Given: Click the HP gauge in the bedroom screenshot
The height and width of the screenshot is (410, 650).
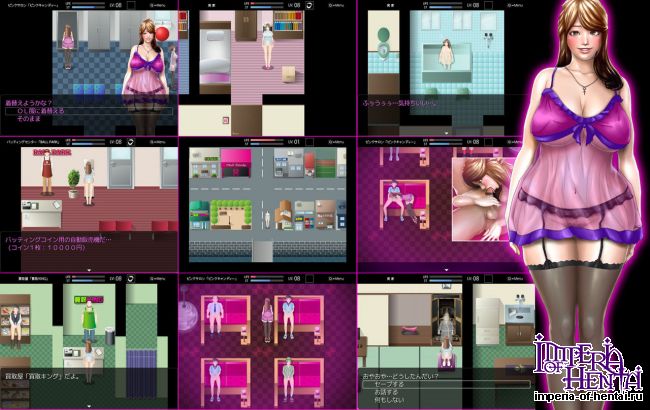Looking at the screenshot, I should 265,4.
